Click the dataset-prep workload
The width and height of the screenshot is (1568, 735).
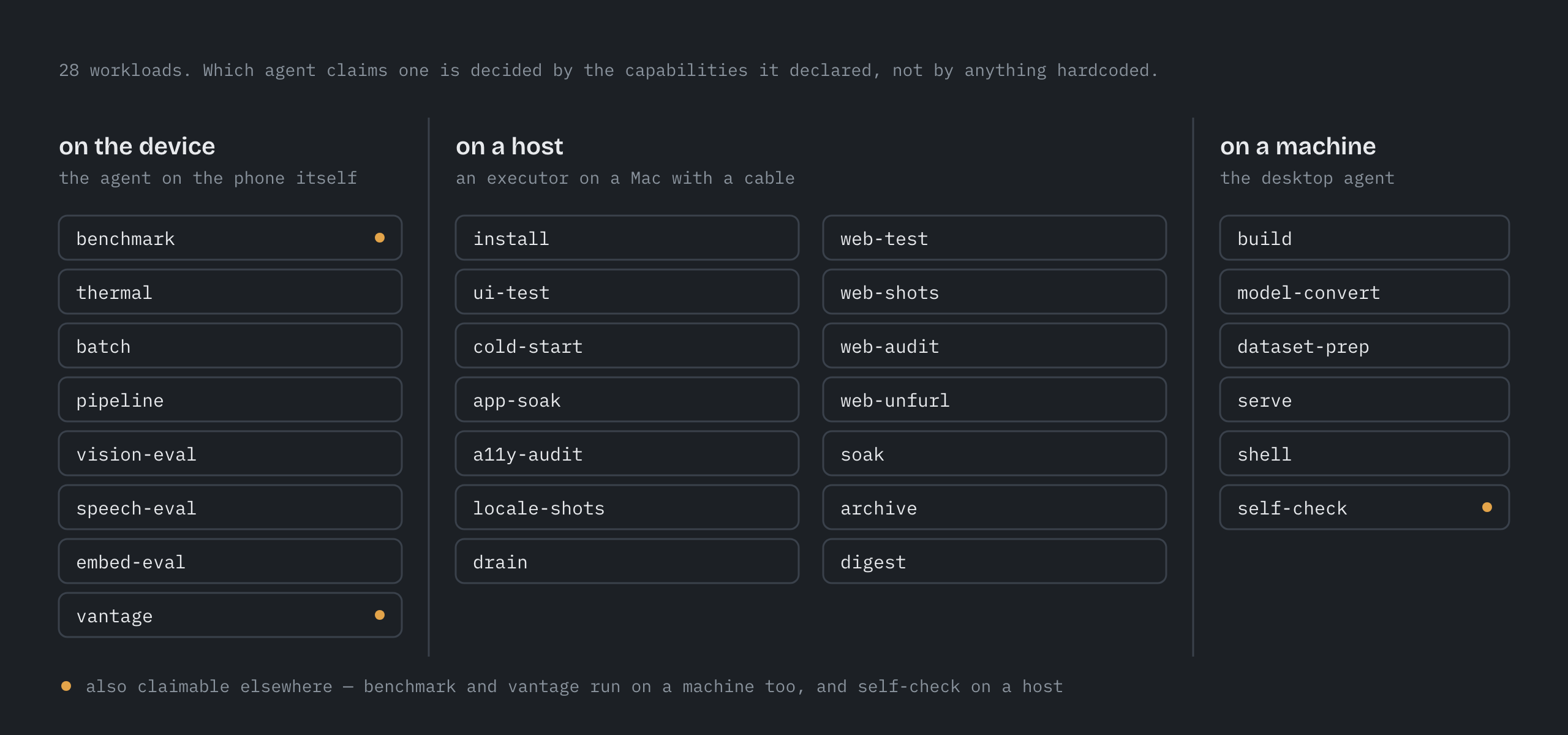coord(1365,345)
